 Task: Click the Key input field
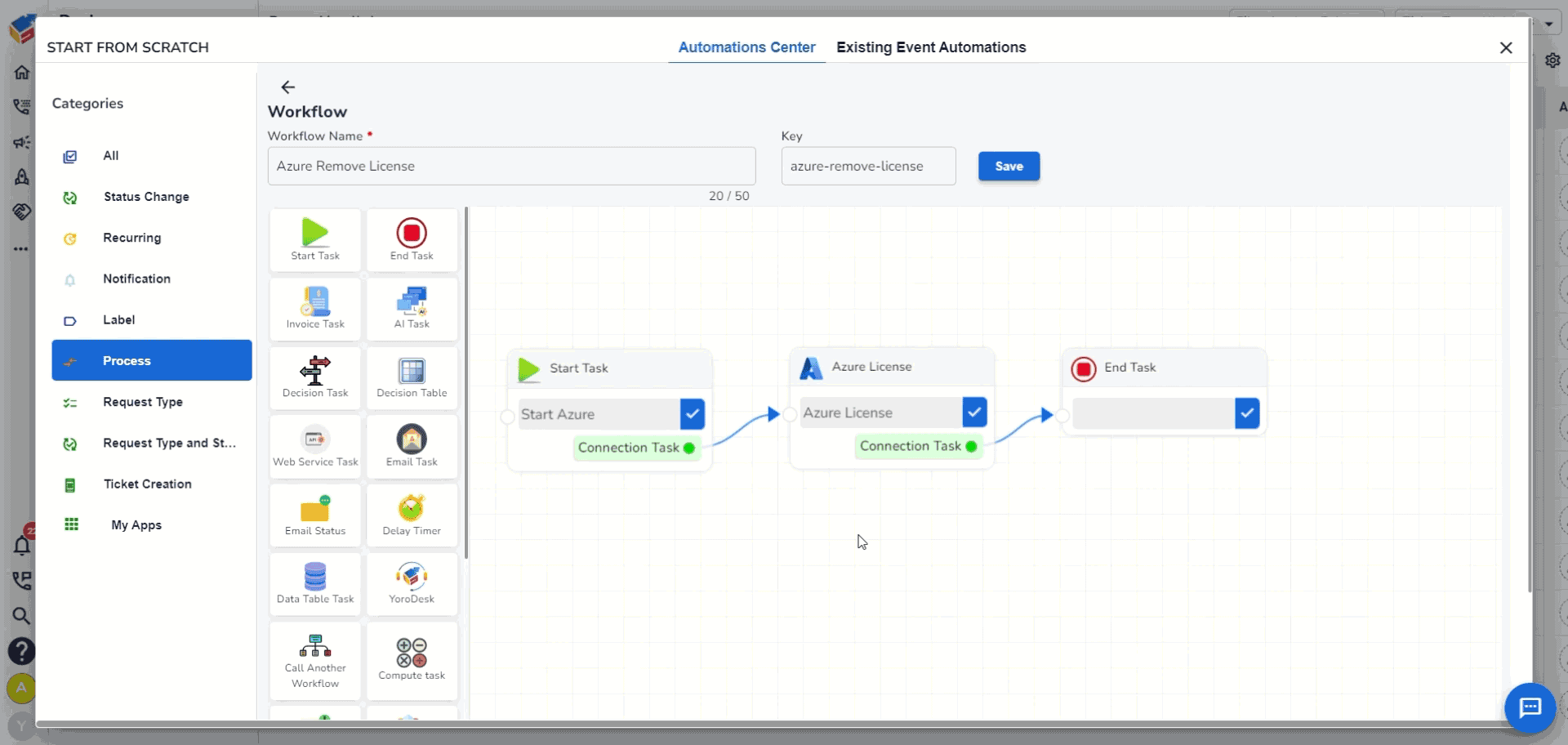point(868,166)
